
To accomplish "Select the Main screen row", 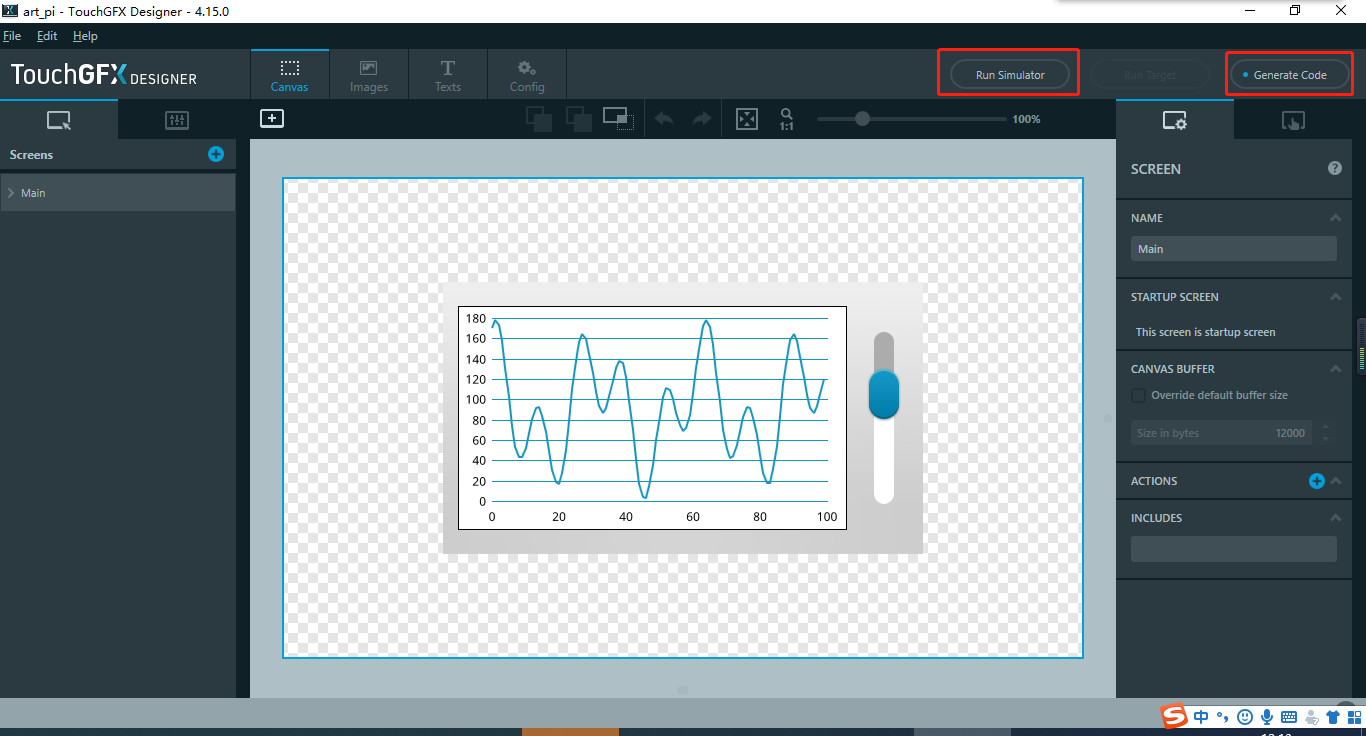I will pyautogui.click(x=118, y=192).
